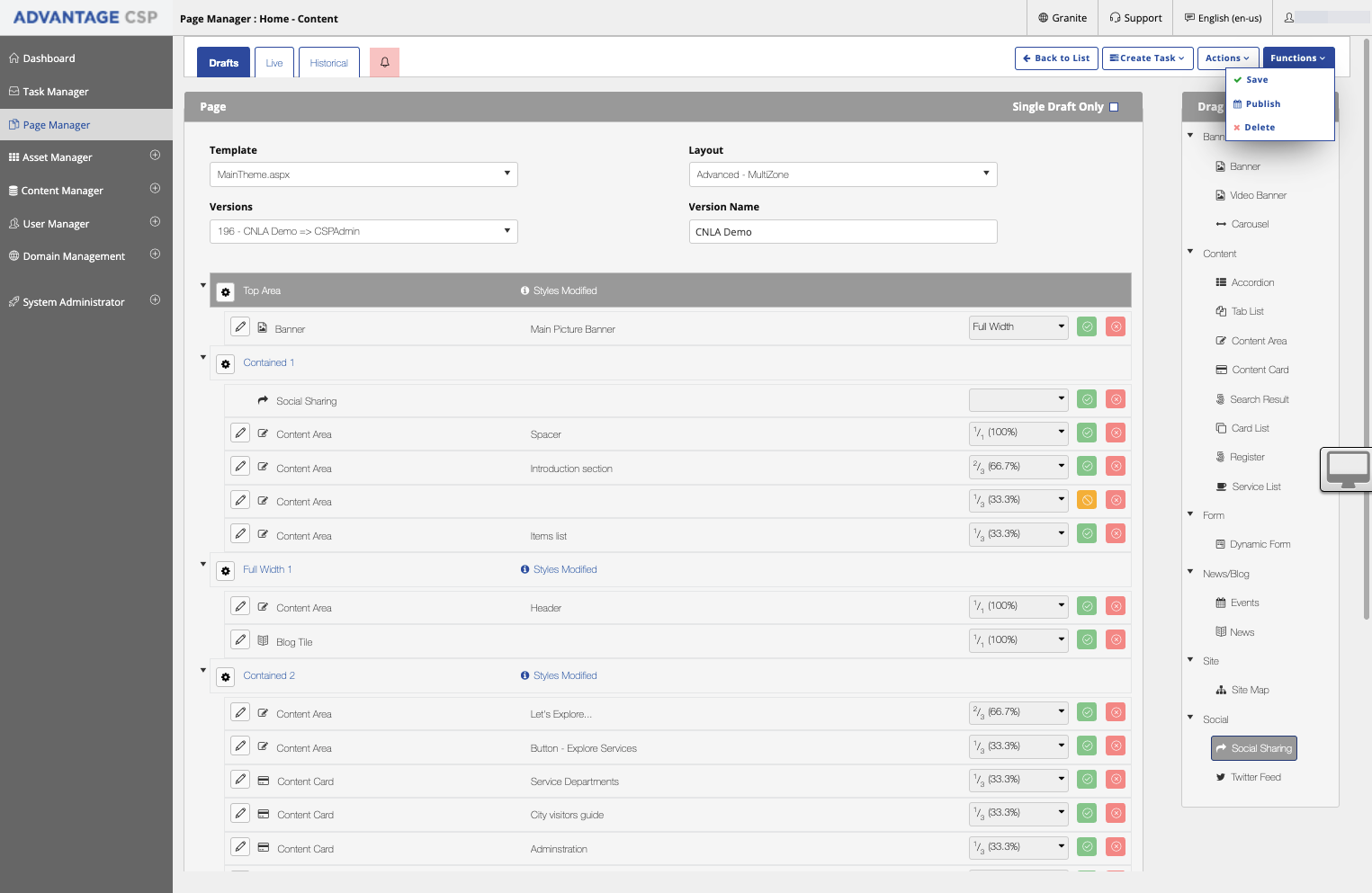
Task: Open the Layout dropdown Advanced - MultiZone
Action: [x=843, y=174]
